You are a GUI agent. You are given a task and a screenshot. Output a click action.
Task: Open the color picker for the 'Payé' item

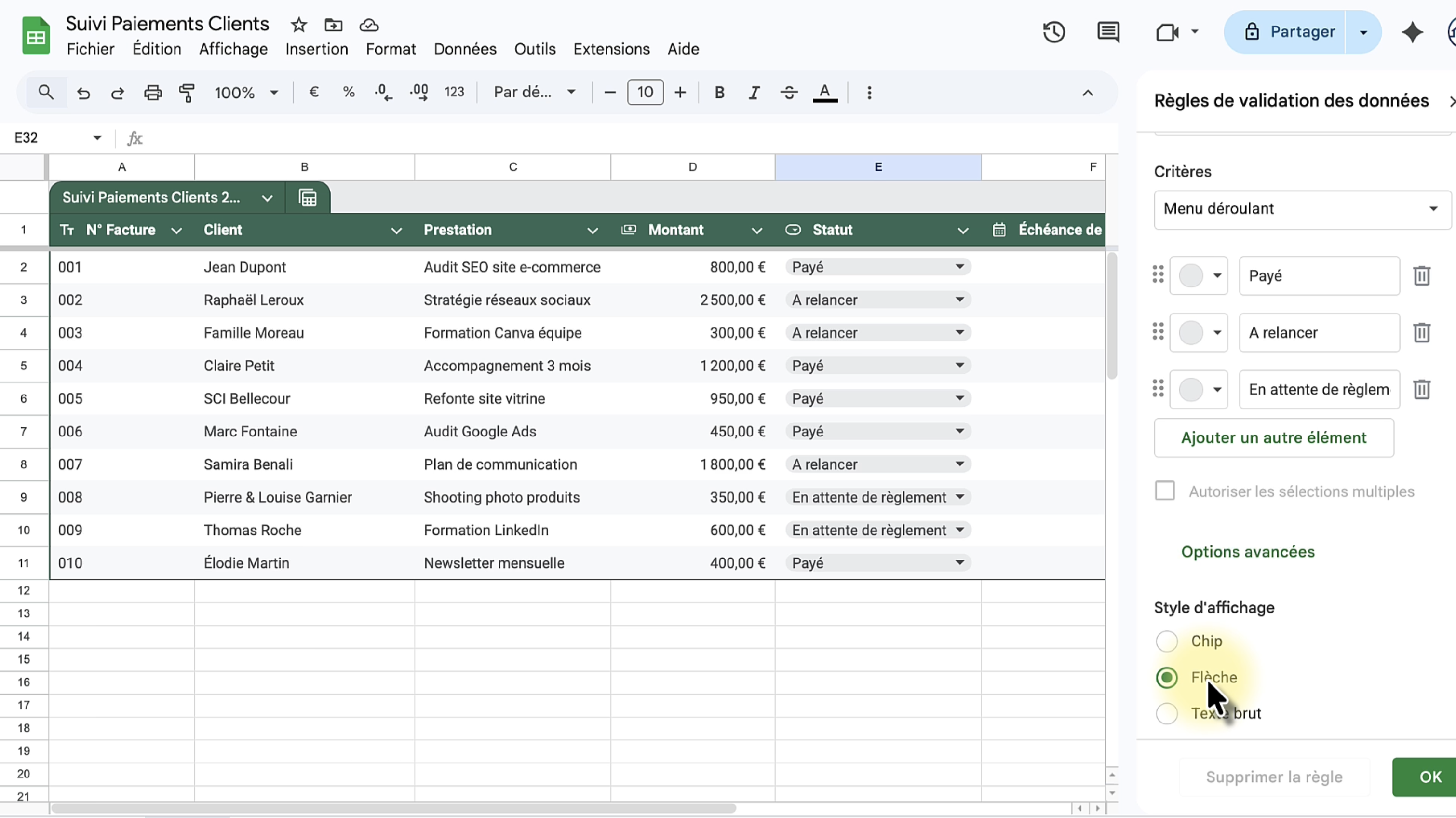tap(1198, 276)
